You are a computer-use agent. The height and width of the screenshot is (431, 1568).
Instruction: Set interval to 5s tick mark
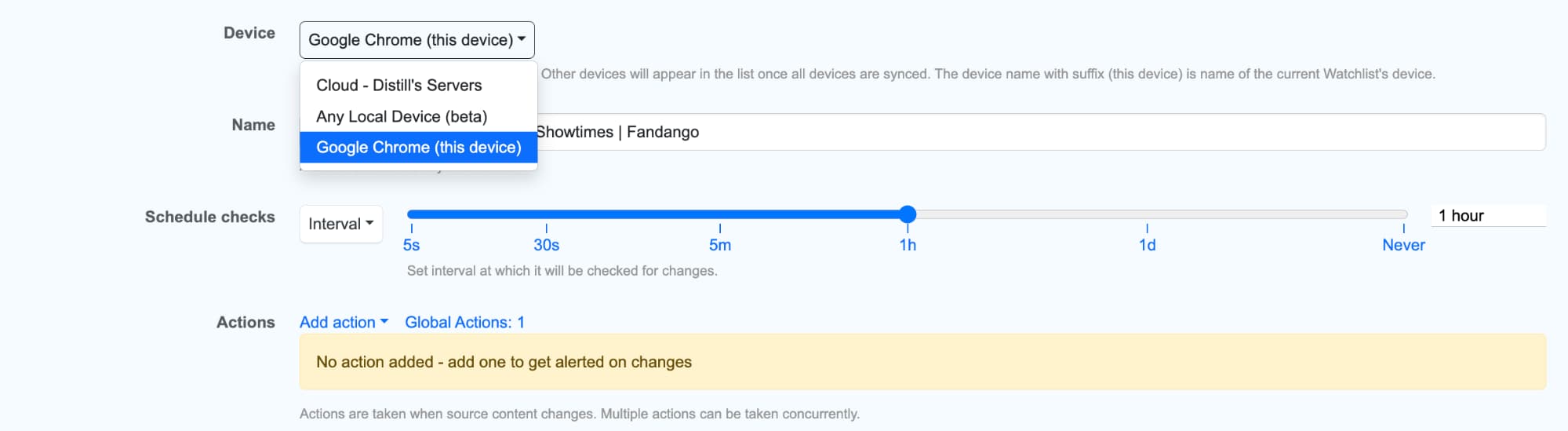point(411,244)
